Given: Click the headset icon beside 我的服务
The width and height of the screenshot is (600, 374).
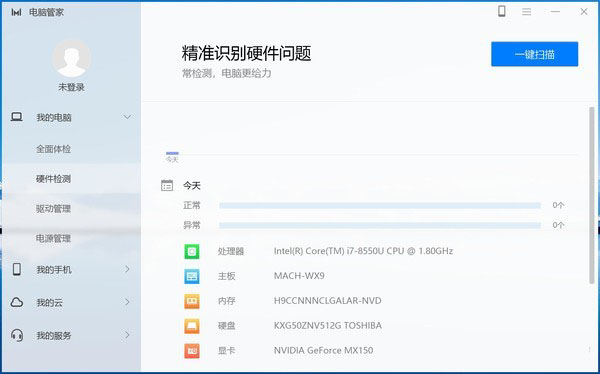Looking at the screenshot, I should 17,335.
